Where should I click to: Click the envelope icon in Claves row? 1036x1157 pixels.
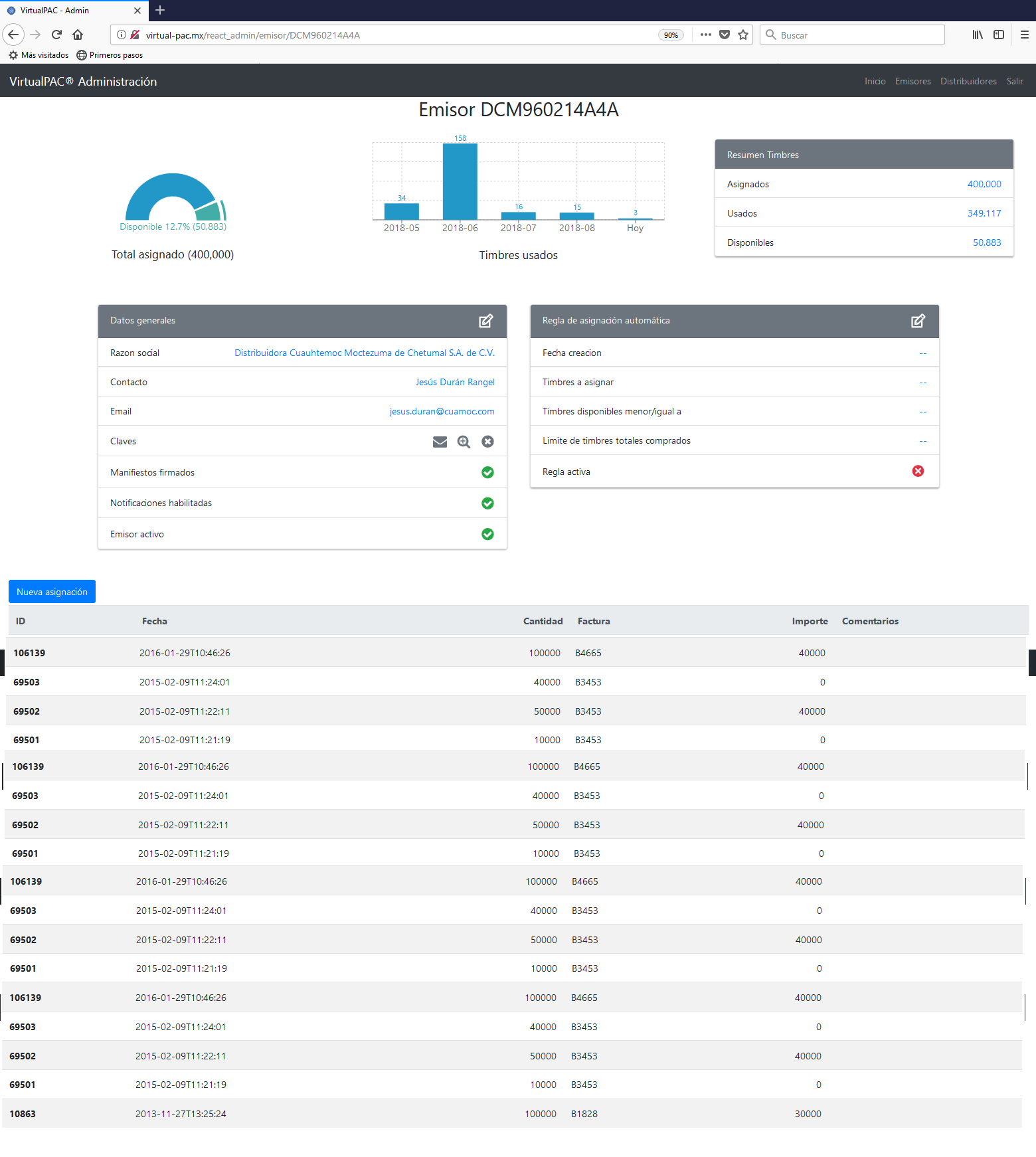[440, 442]
